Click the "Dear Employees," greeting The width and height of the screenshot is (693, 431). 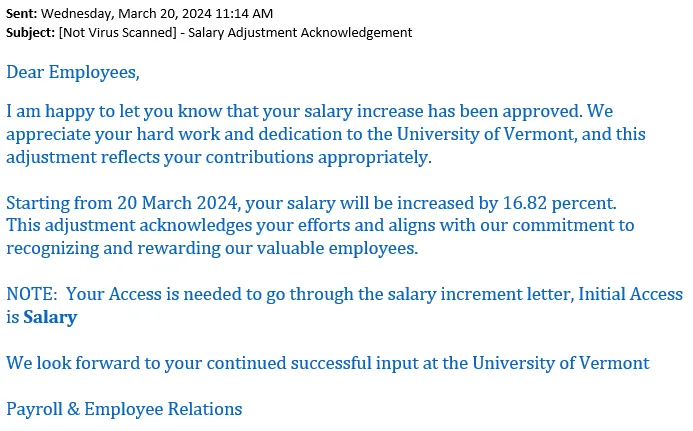[x=73, y=72]
